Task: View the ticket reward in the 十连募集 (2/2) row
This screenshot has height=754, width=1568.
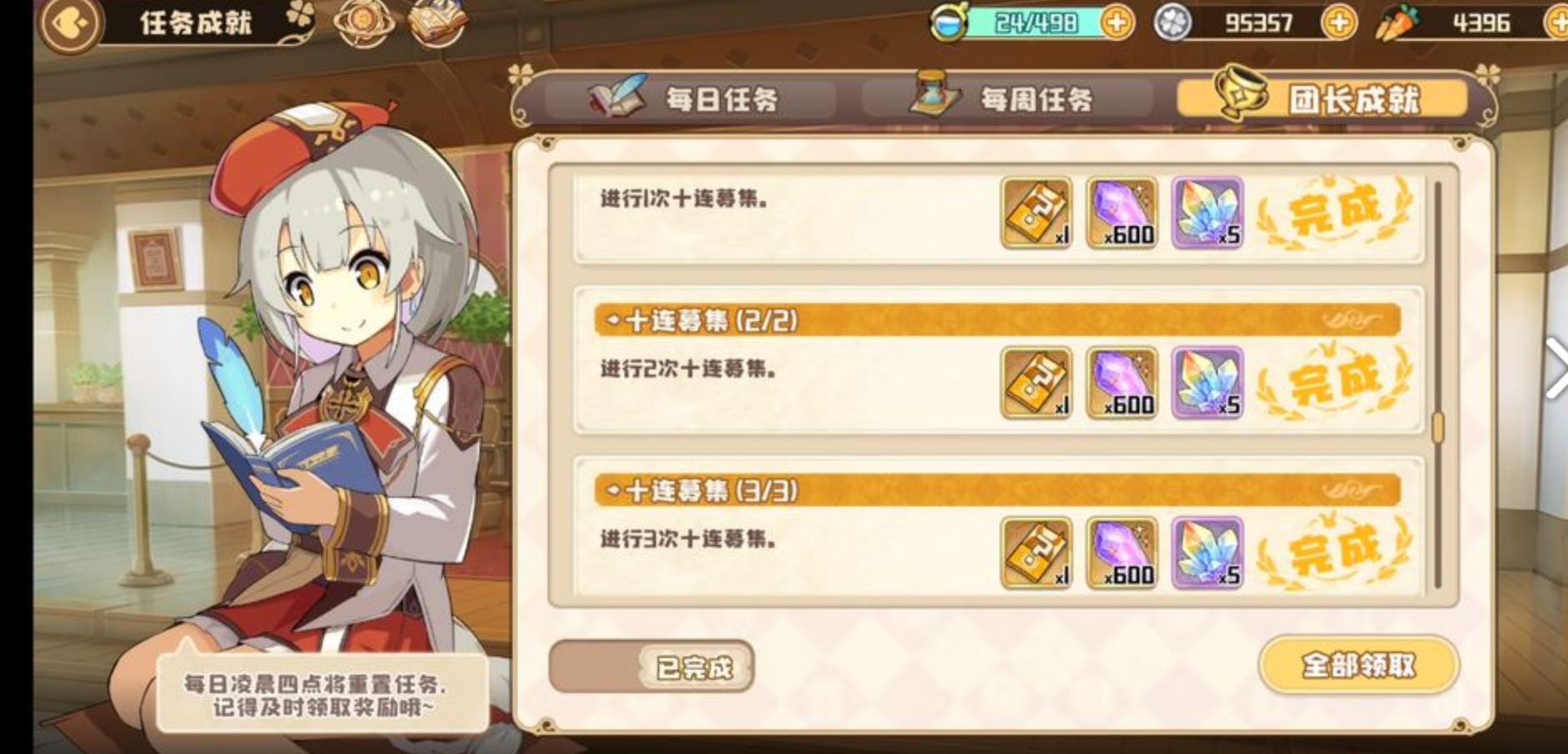Action: click(x=1036, y=383)
